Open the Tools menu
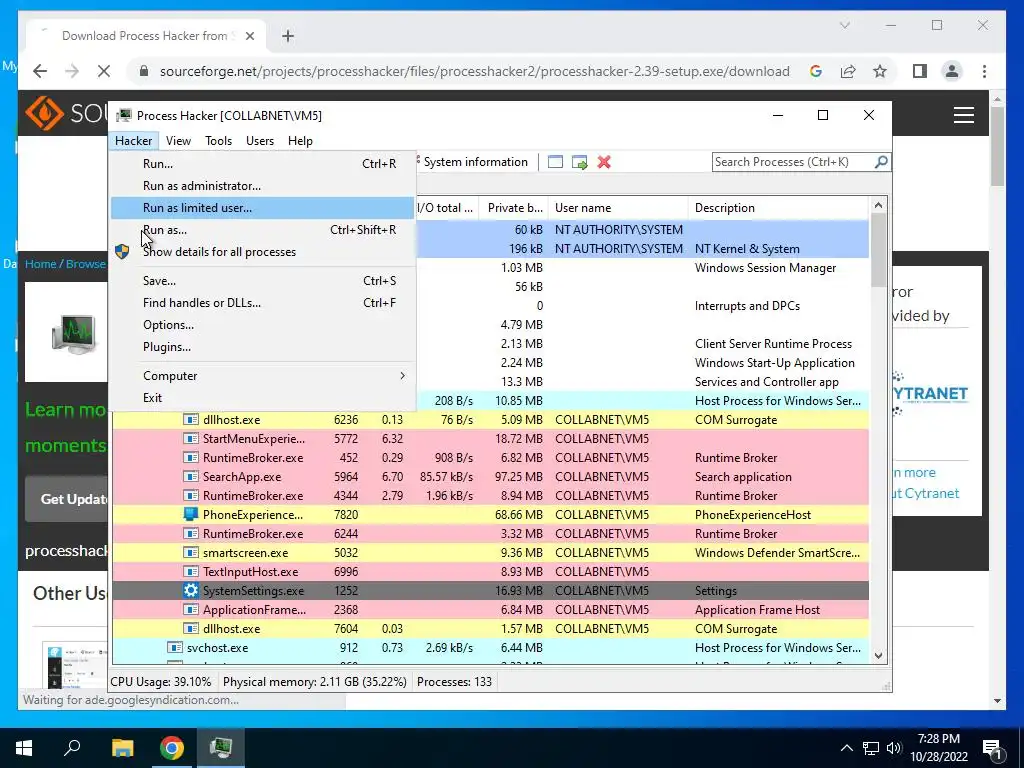Viewport: 1024px width, 768px height. (x=218, y=140)
